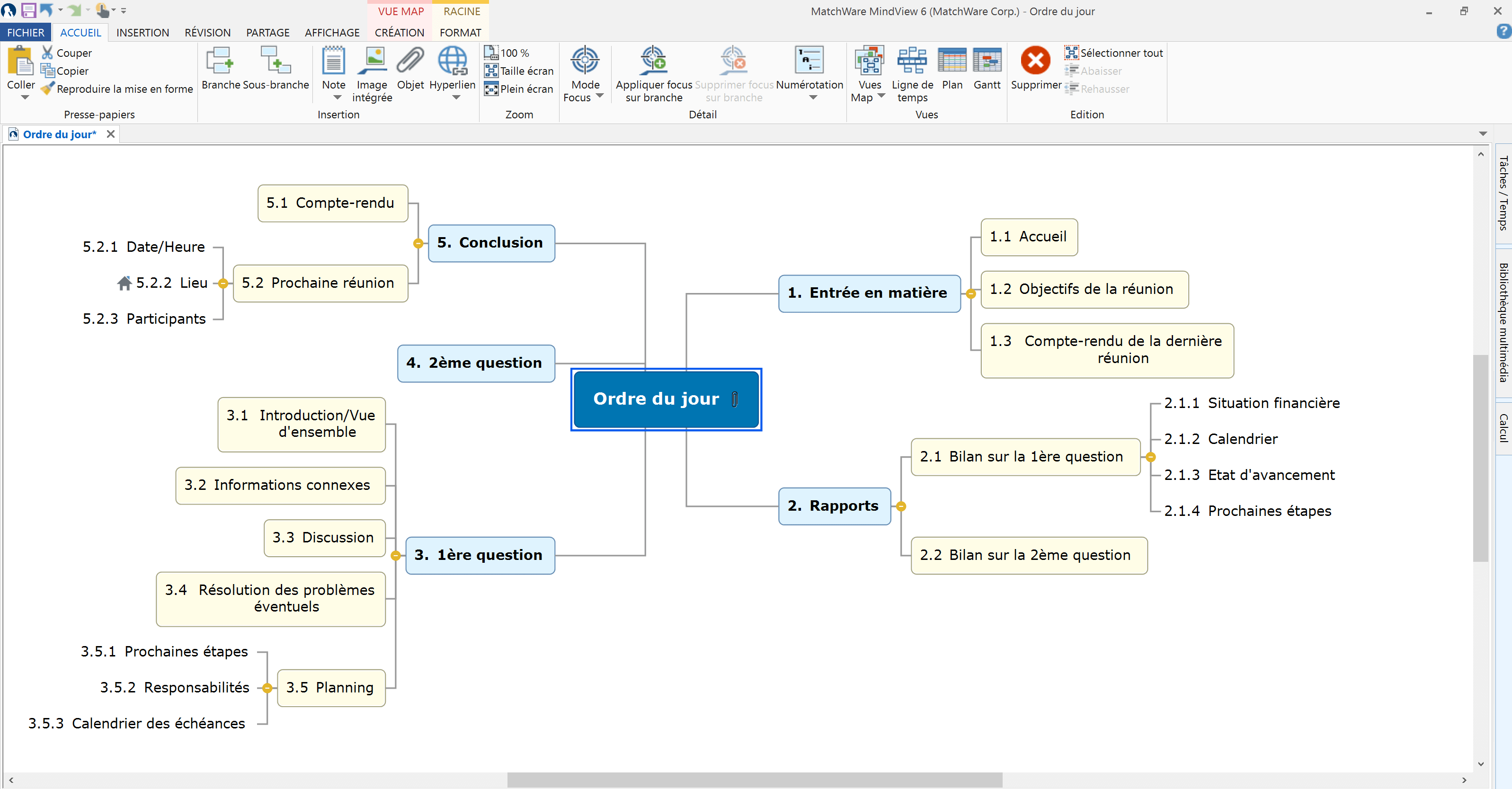
Task: Select the 3.3 Discussion branch
Action: tap(325, 538)
